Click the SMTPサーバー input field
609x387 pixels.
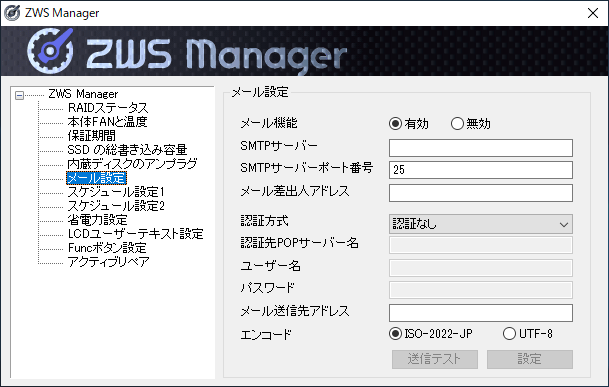point(481,148)
